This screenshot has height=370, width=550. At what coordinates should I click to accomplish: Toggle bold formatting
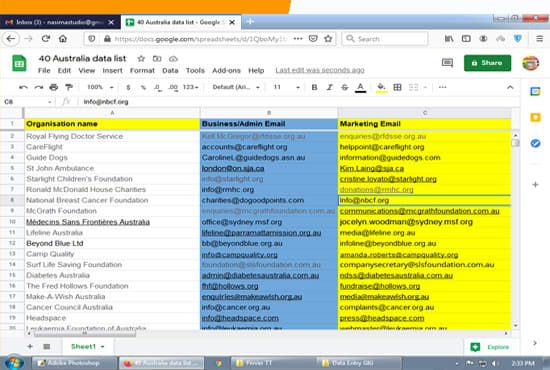pos(314,87)
